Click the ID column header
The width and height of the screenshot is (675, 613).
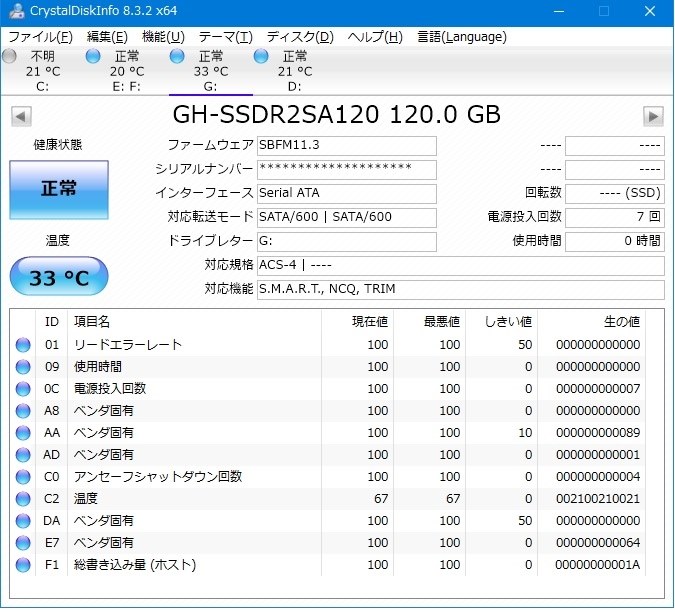pos(51,322)
